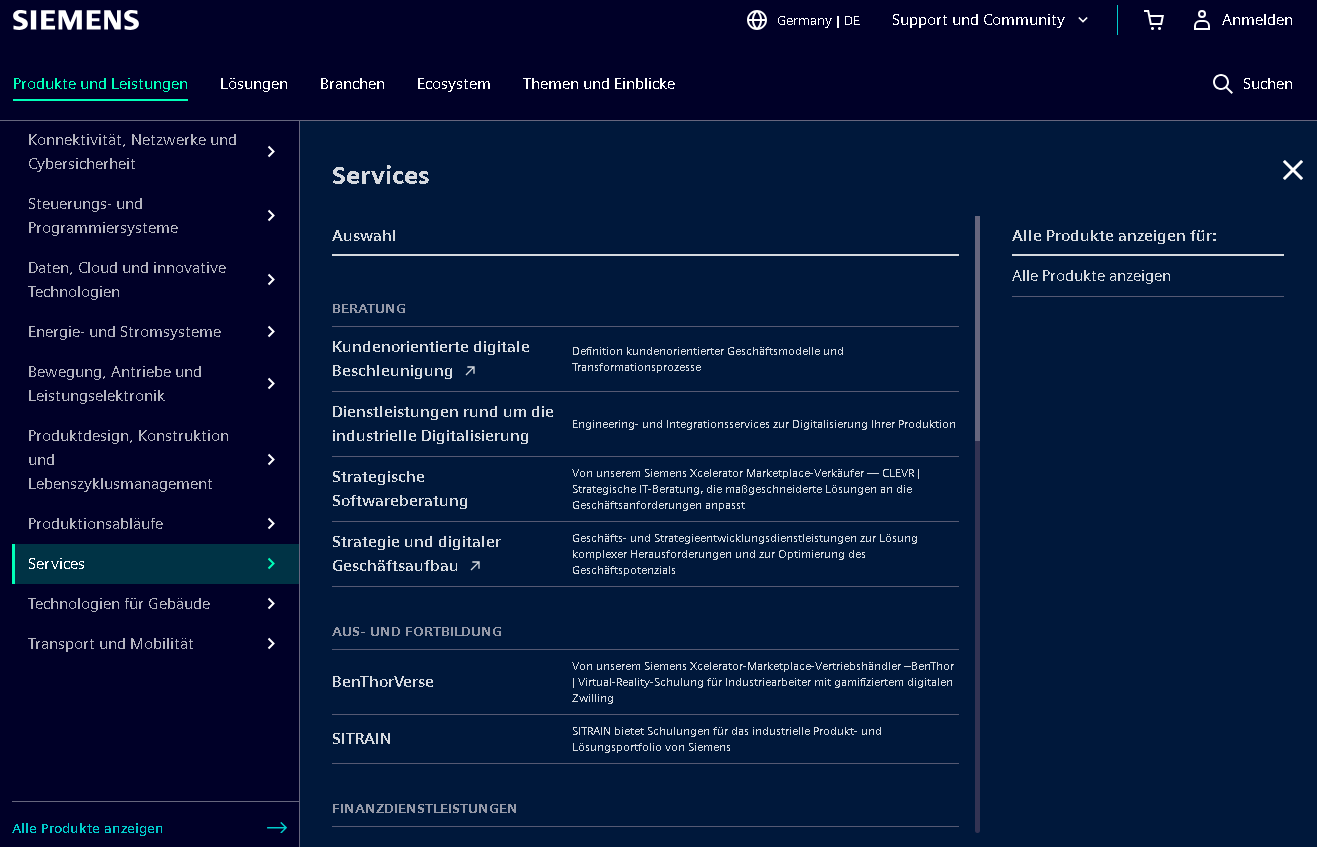This screenshot has height=847, width=1317.
Task: Select Technologien für Gebäude category
Action: tap(119, 604)
